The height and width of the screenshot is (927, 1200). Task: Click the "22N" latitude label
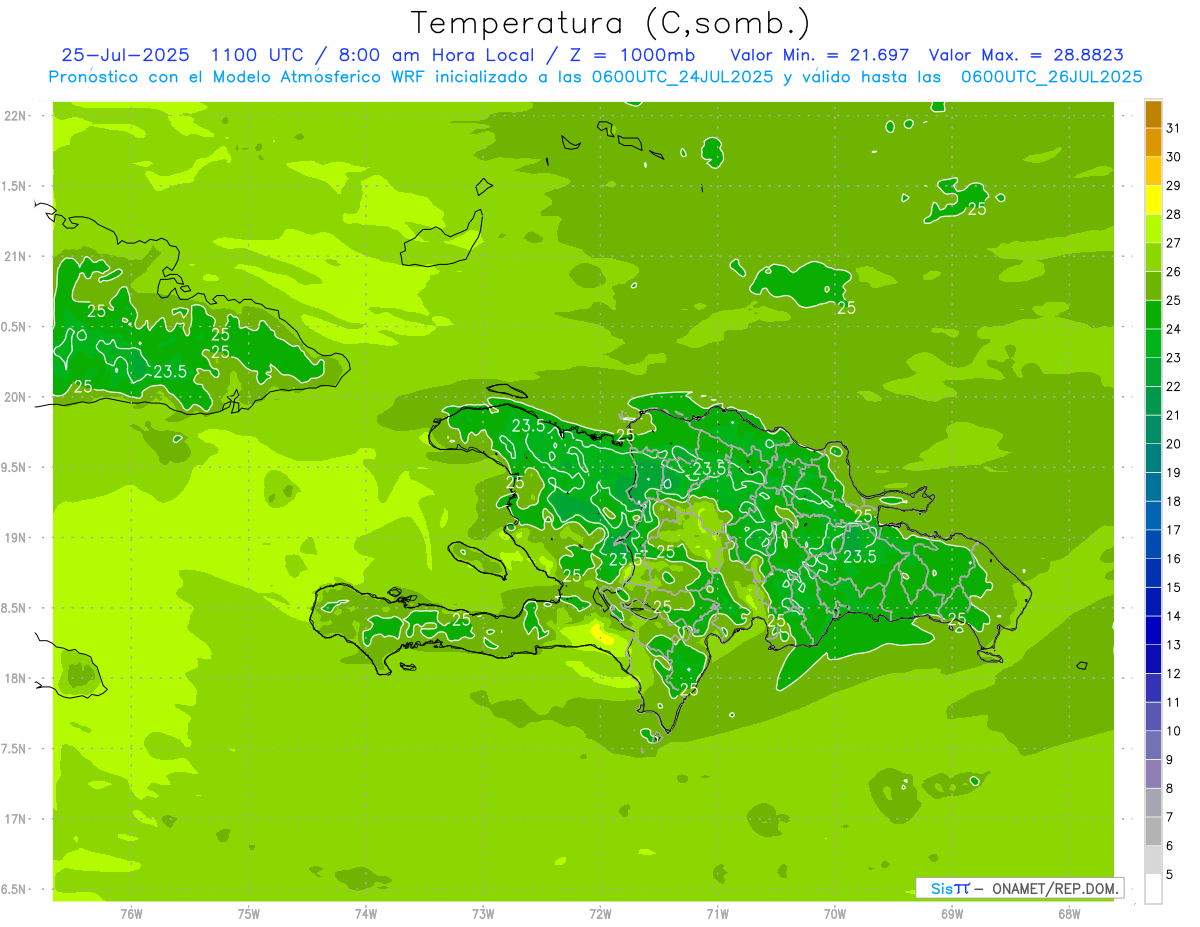pyautogui.click(x=14, y=116)
